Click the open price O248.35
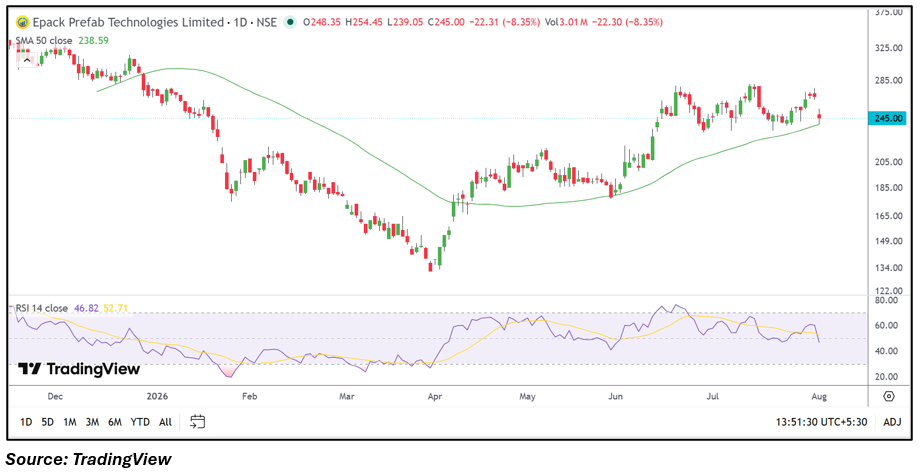 click(x=322, y=22)
